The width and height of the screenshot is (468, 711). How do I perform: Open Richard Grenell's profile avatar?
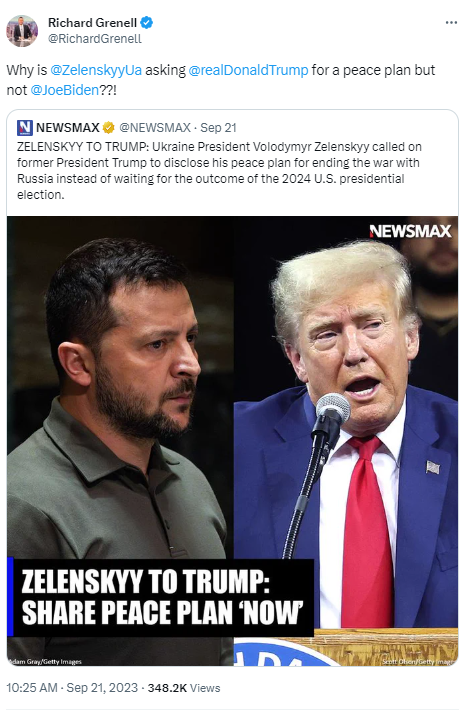point(22,31)
